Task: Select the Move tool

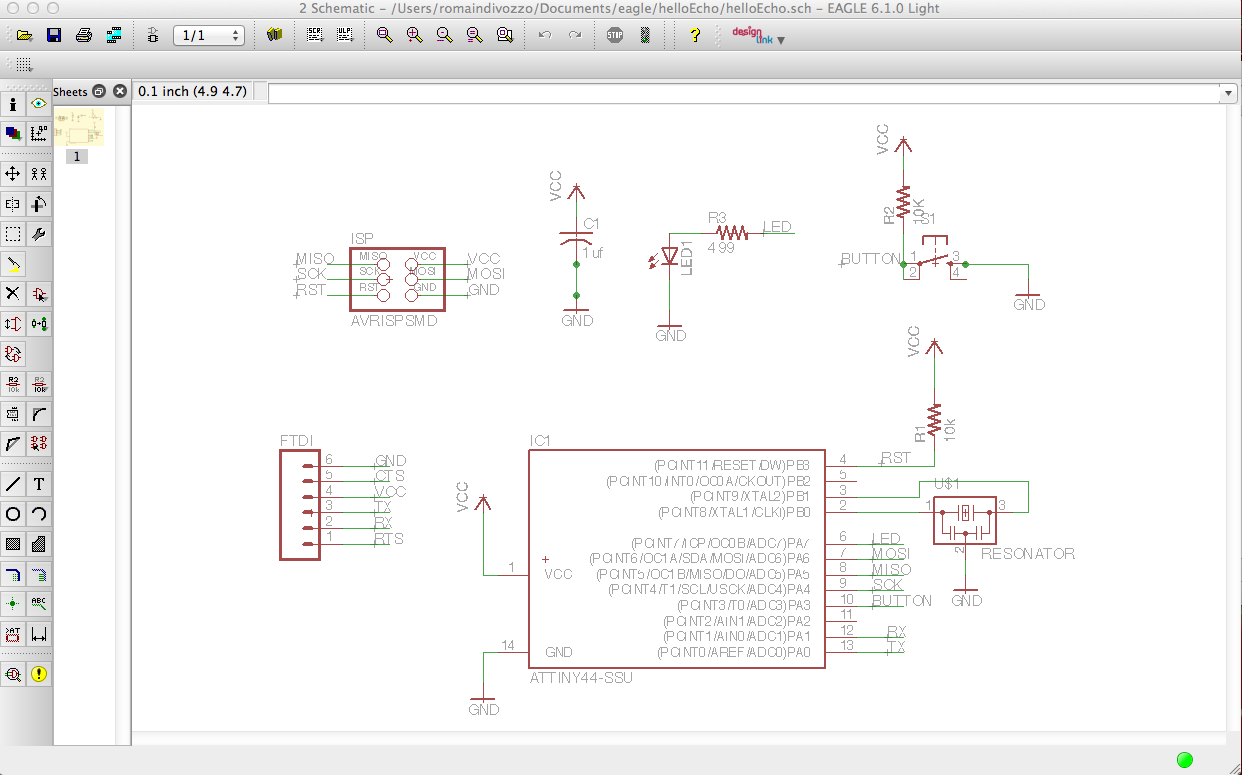Action: 13,173
